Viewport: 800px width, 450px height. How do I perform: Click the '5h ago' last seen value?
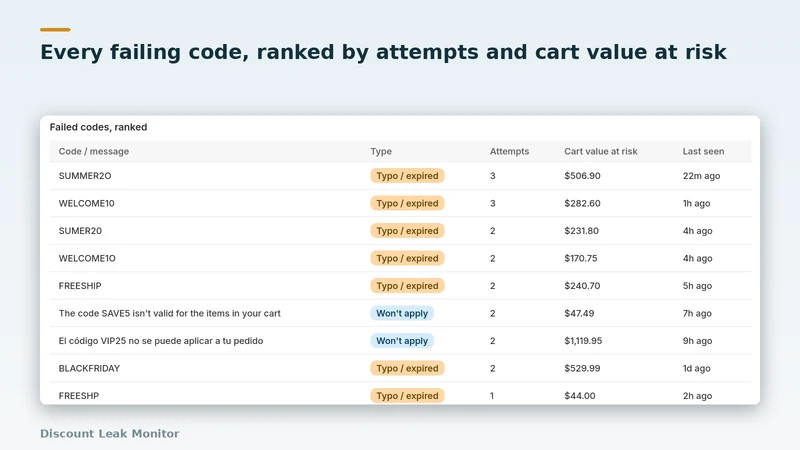click(x=697, y=286)
